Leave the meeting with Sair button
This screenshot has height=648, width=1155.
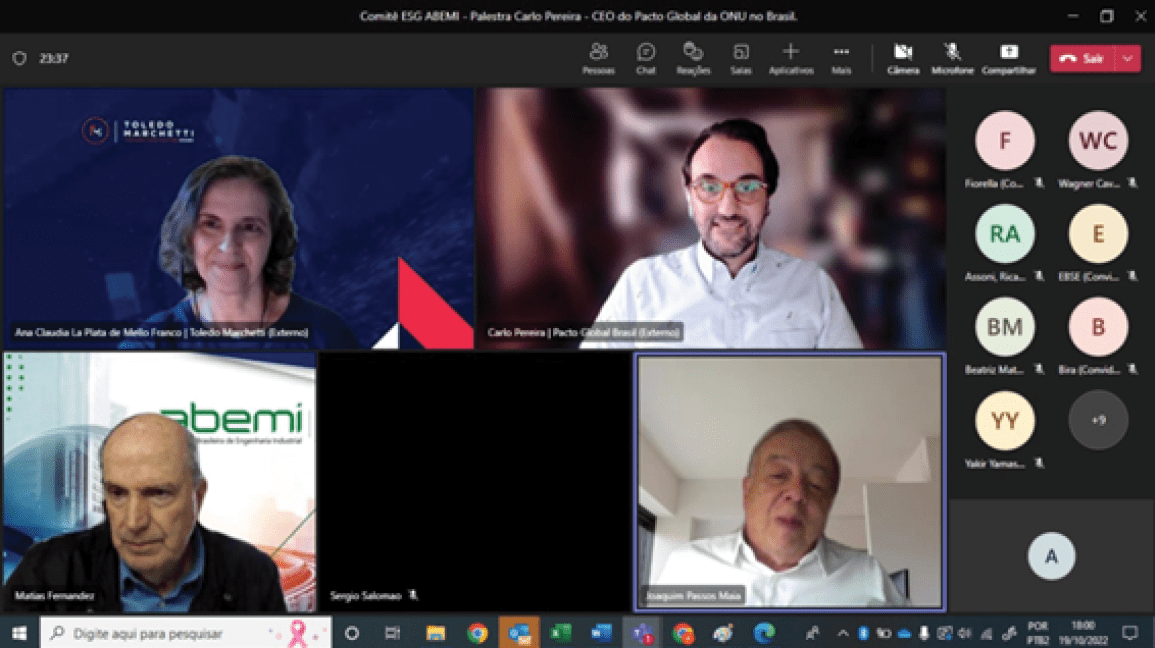(x=1081, y=58)
